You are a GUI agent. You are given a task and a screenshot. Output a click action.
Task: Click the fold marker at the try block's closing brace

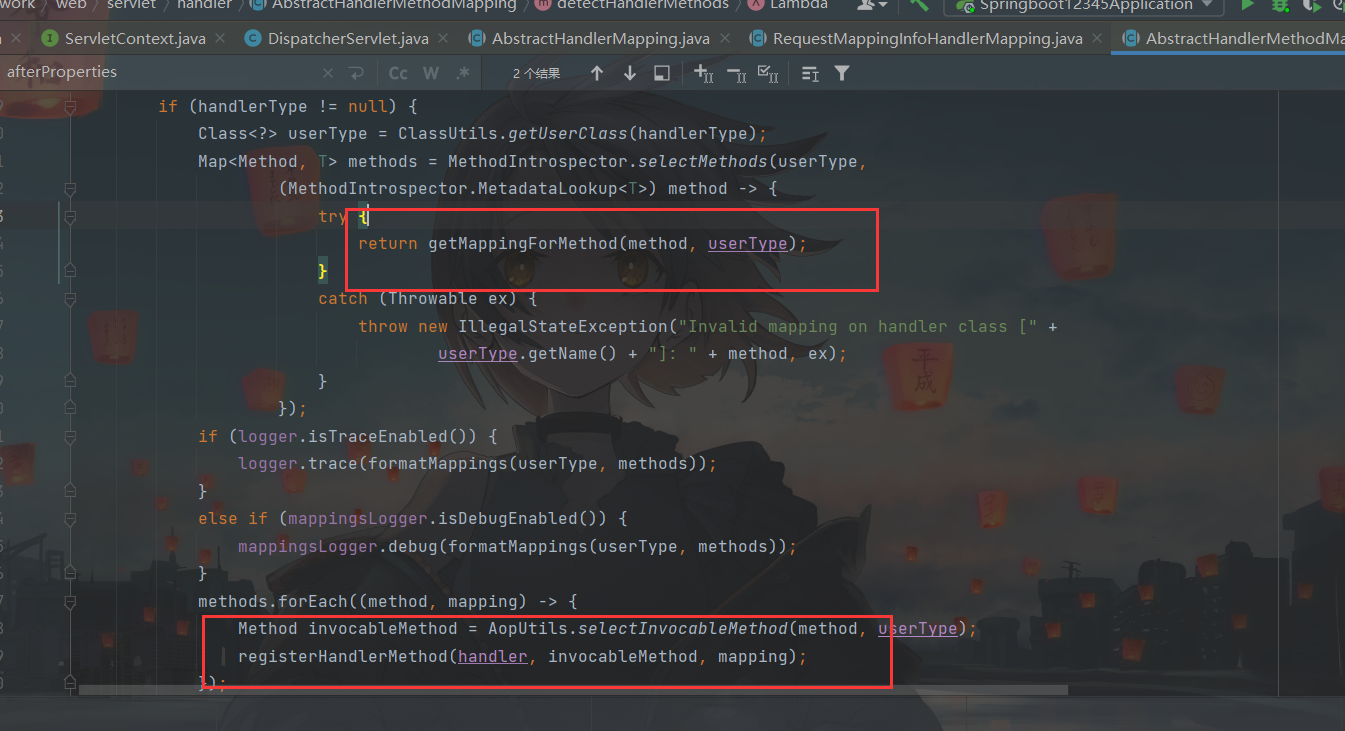70,271
